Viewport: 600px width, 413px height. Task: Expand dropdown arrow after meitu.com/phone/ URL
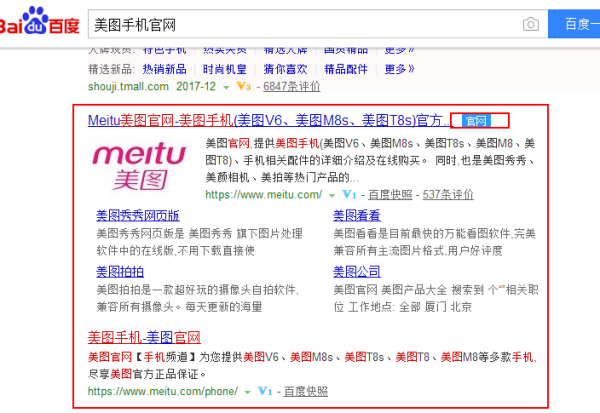248,392
